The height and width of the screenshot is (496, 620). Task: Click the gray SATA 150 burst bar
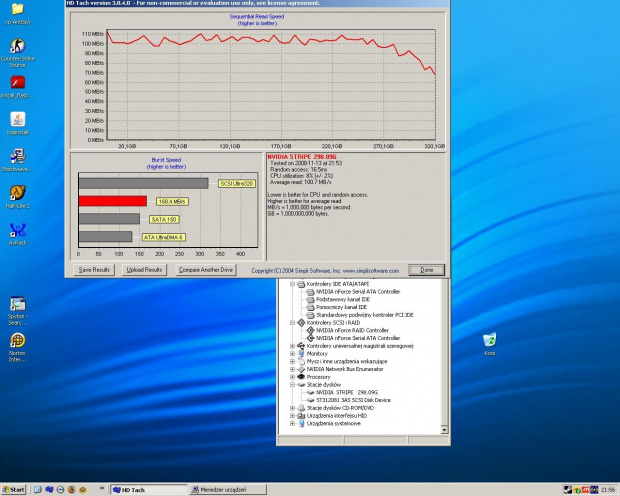(109, 219)
